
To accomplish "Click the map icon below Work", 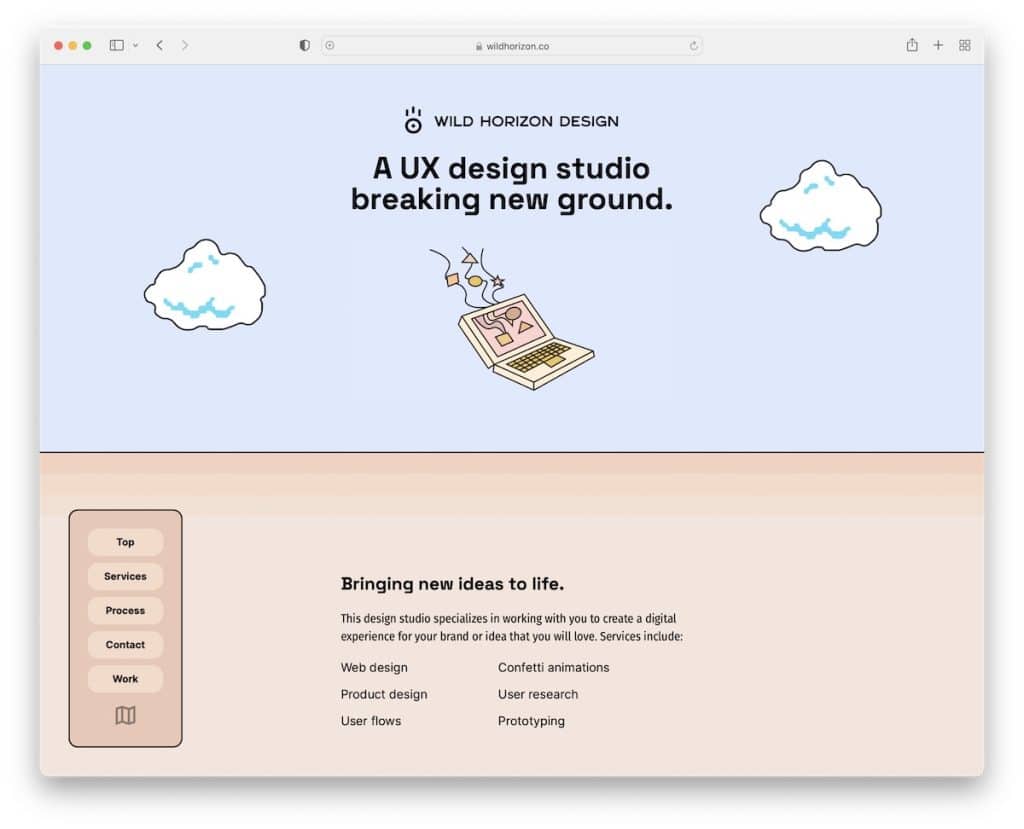I will (x=125, y=715).
